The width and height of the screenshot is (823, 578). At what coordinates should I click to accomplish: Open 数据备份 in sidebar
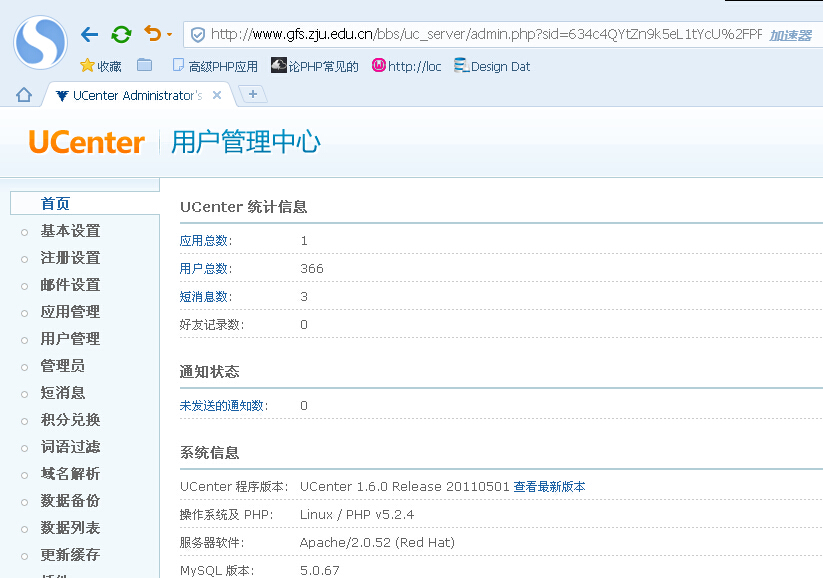click(x=70, y=501)
